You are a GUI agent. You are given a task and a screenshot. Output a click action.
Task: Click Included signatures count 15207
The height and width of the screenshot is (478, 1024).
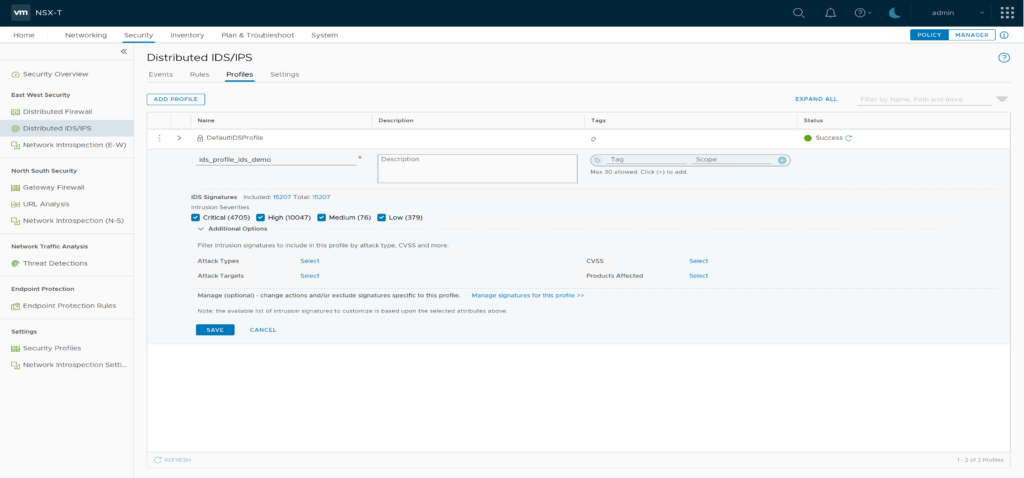click(x=281, y=197)
